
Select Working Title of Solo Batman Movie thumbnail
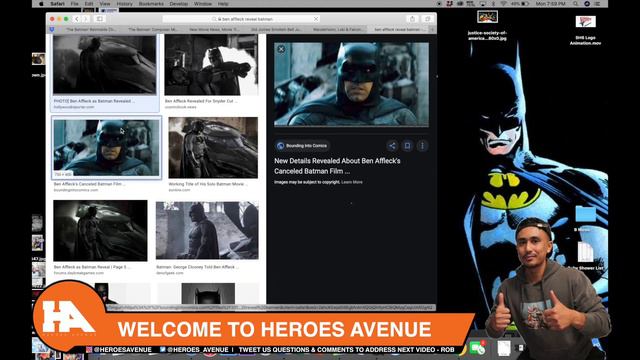click(x=213, y=148)
